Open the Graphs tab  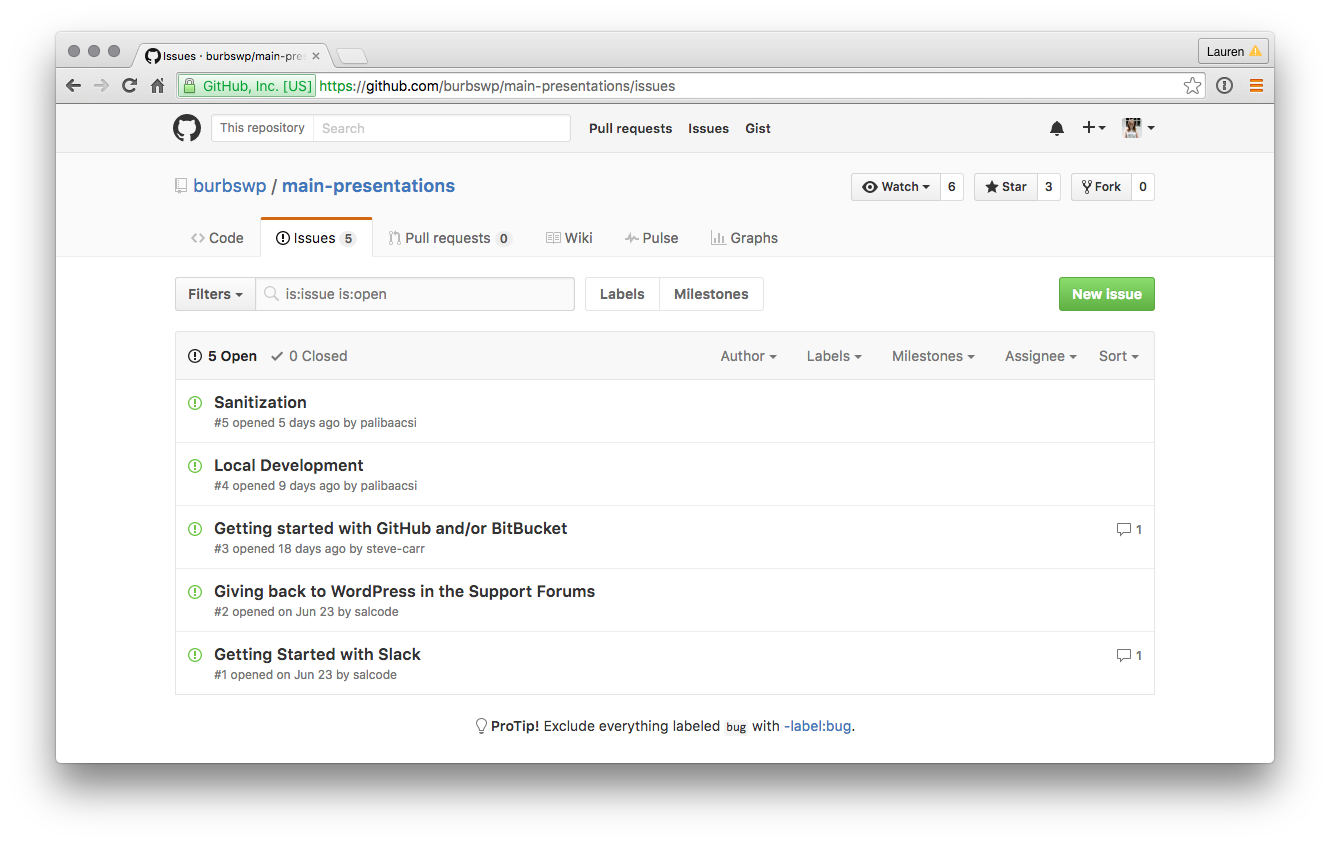[744, 238]
